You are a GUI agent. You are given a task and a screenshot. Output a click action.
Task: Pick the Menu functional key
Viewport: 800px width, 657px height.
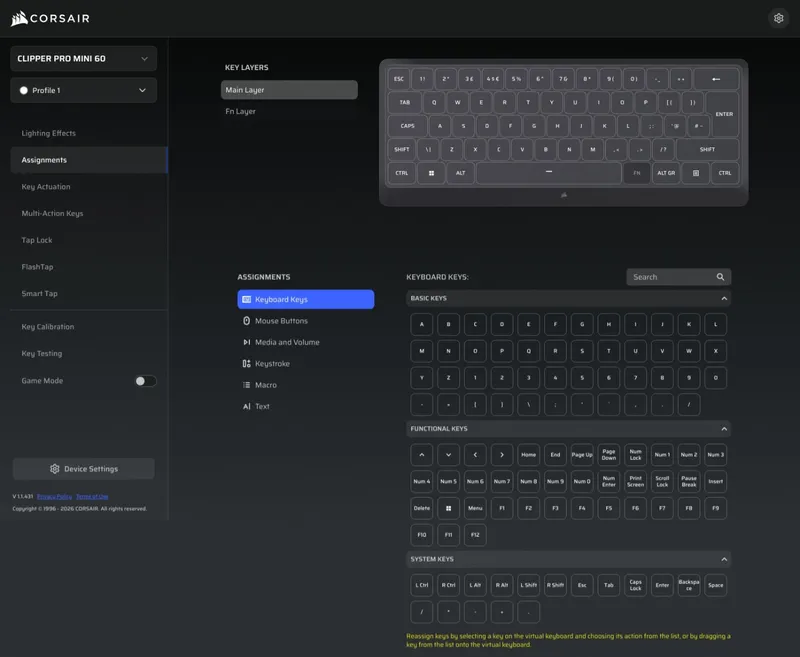(475, 508)
